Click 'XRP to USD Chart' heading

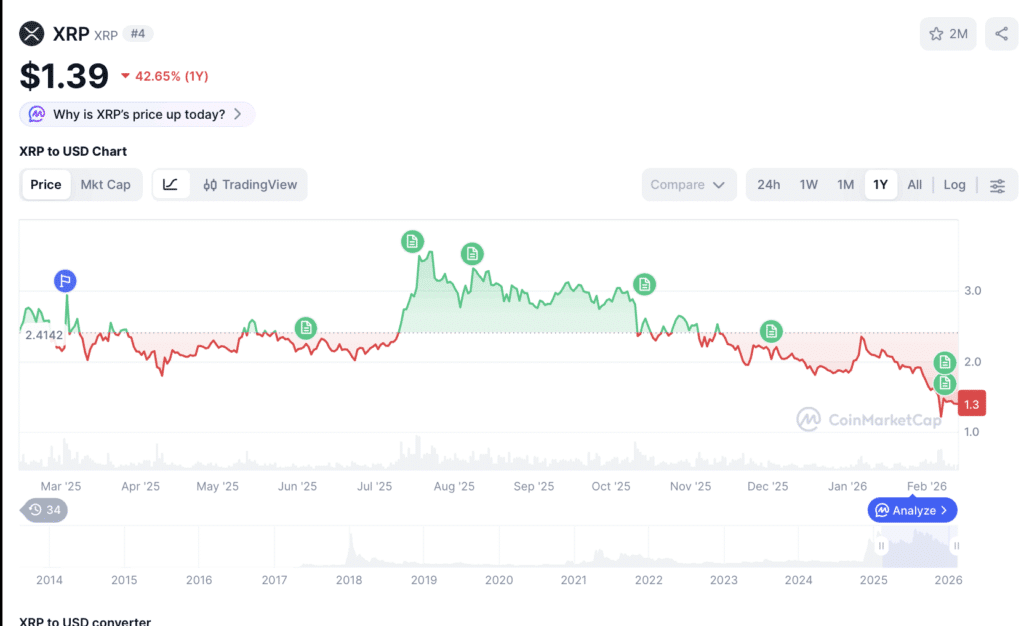tap(73, 151)
